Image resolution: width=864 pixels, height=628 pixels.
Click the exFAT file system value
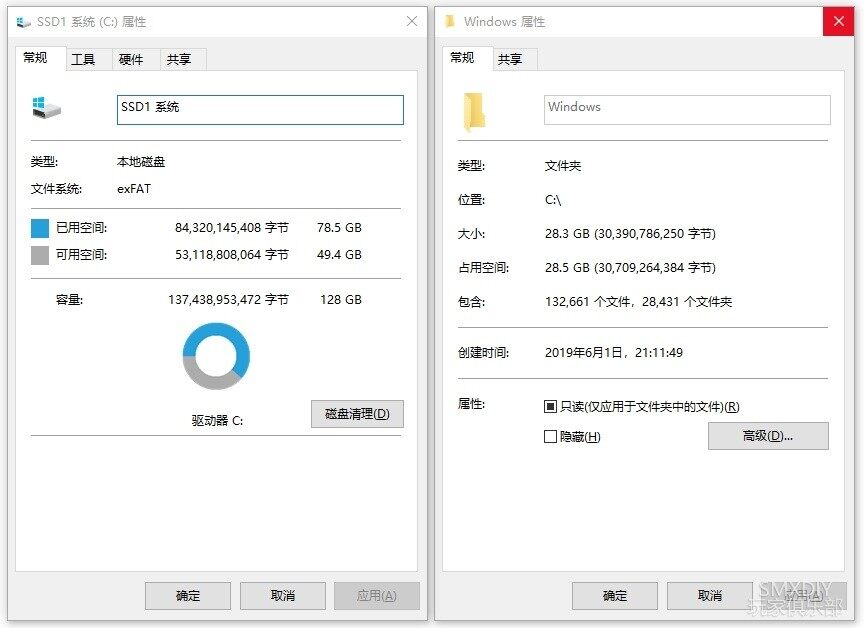coord(134,189)
